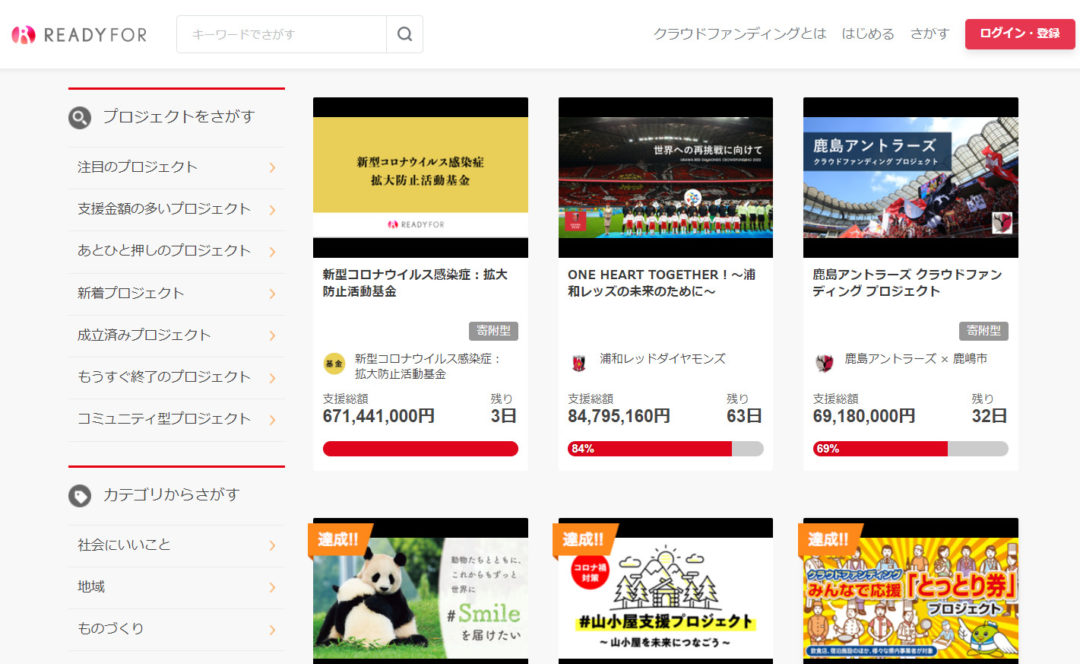Click the 達成!! badge on panda card
This screenshot has height=664, width=1080.
click(x=340, y=539)
